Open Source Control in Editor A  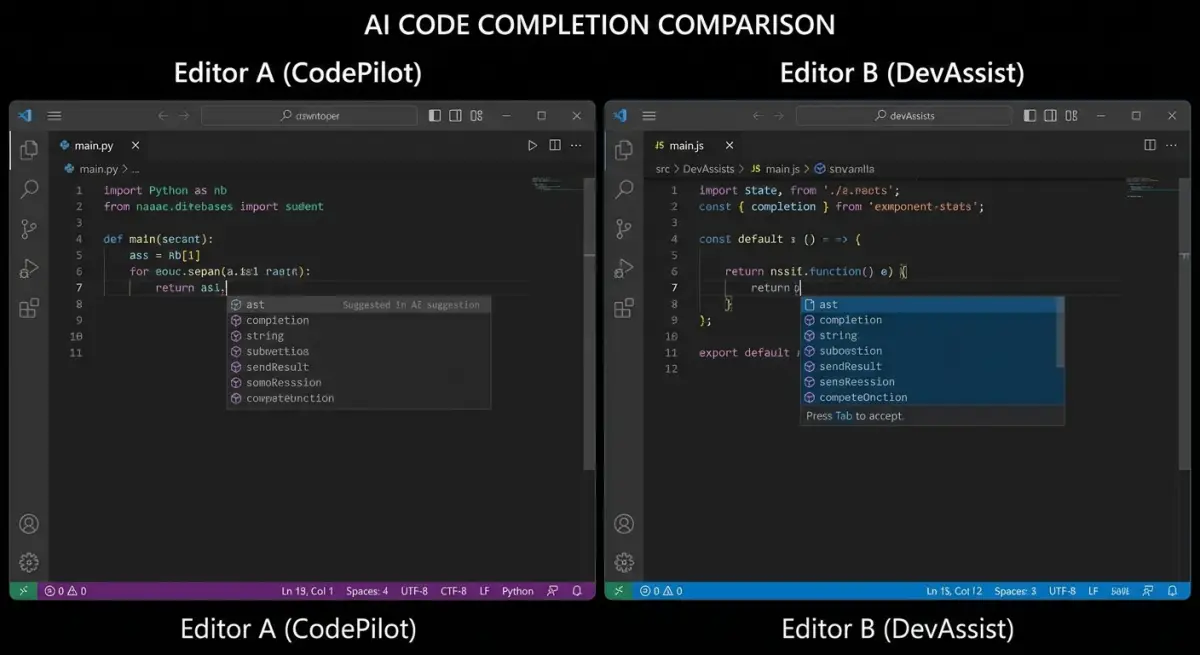click(x=28, y=229)
